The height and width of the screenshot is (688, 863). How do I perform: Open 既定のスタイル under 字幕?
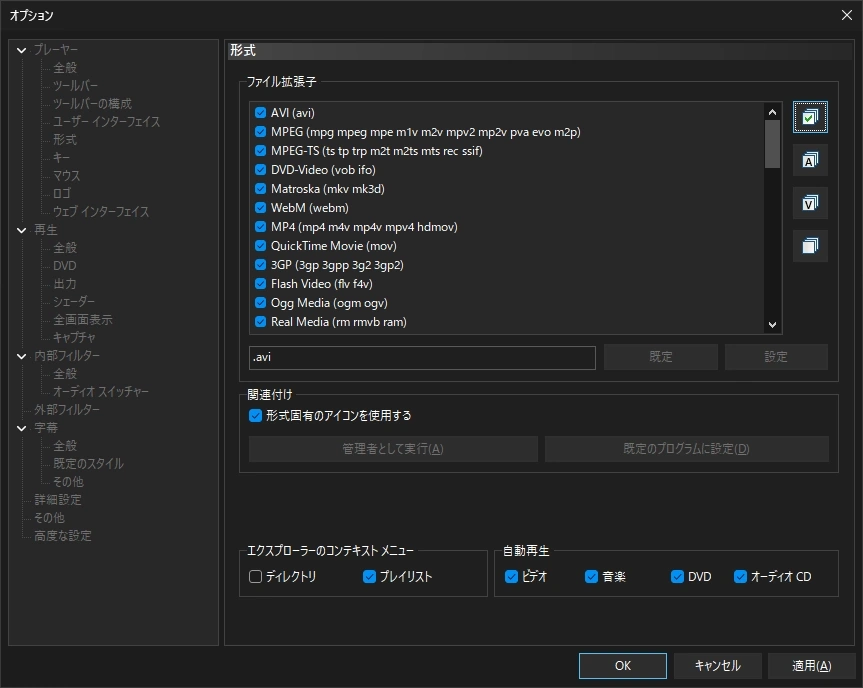click(88, 463)
